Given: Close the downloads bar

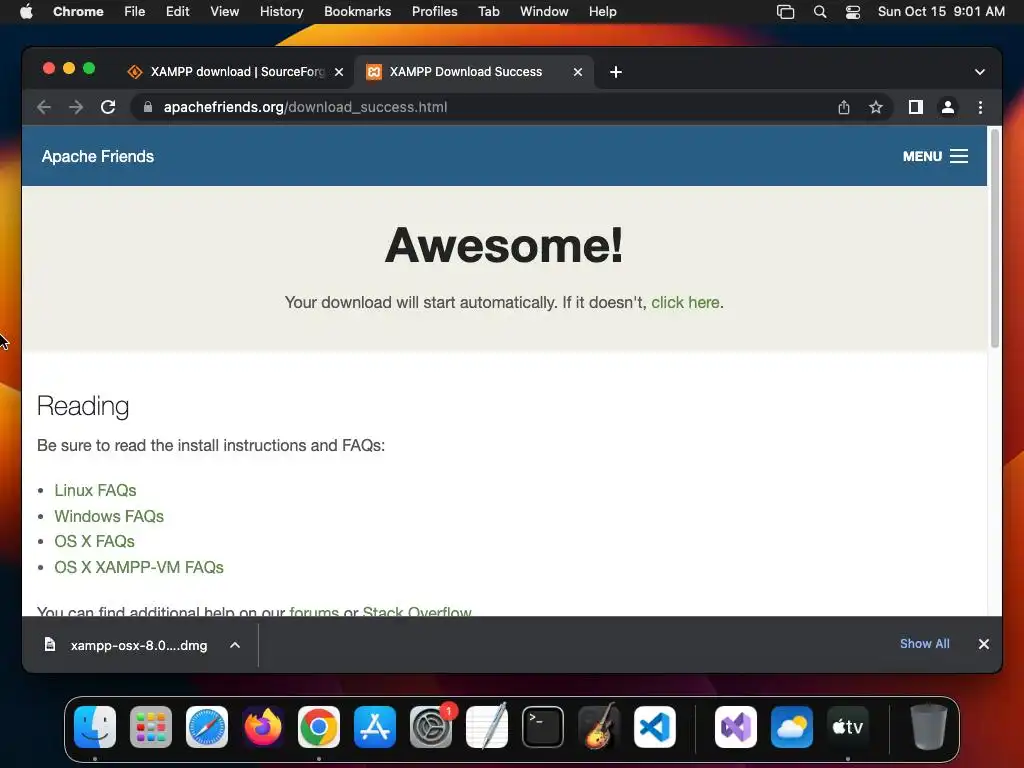Looking at the screenshot, I should 984,644.
